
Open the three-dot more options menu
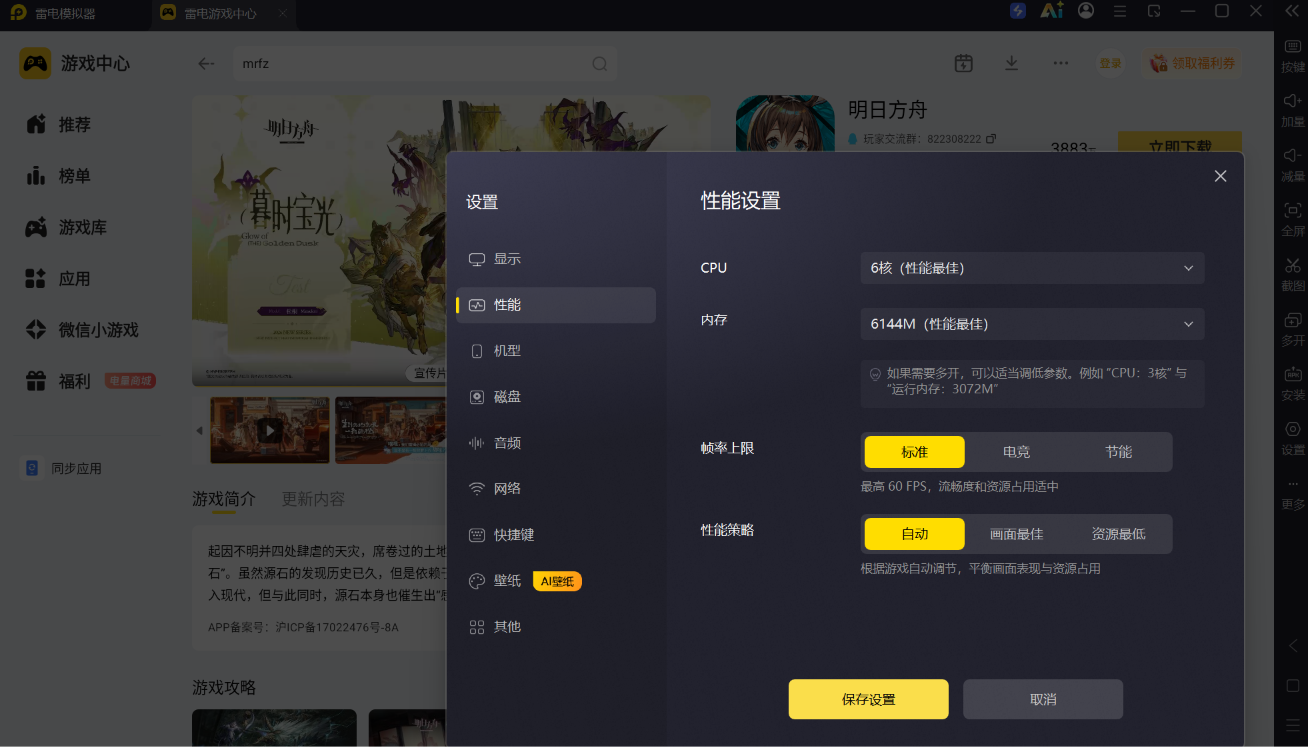[x=1061, y=63]
